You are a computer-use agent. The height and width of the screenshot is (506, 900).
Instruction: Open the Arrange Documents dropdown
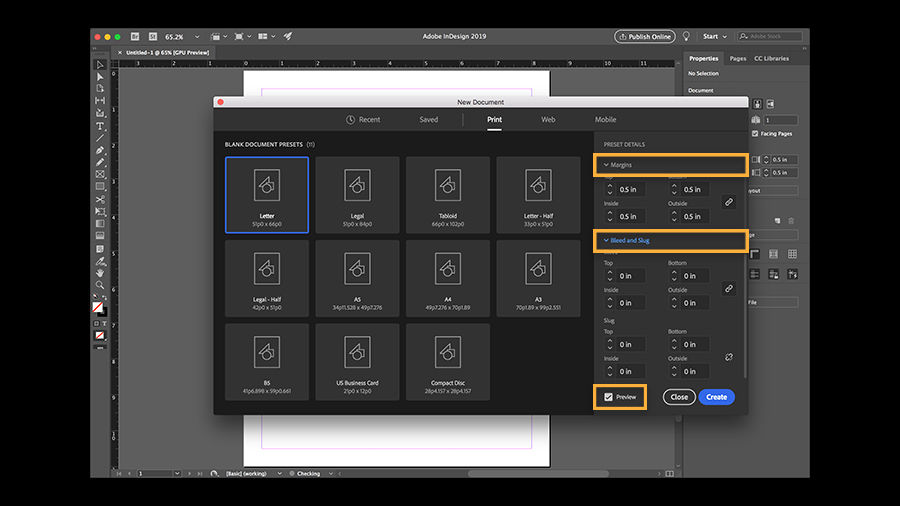(x=267, y=36)
